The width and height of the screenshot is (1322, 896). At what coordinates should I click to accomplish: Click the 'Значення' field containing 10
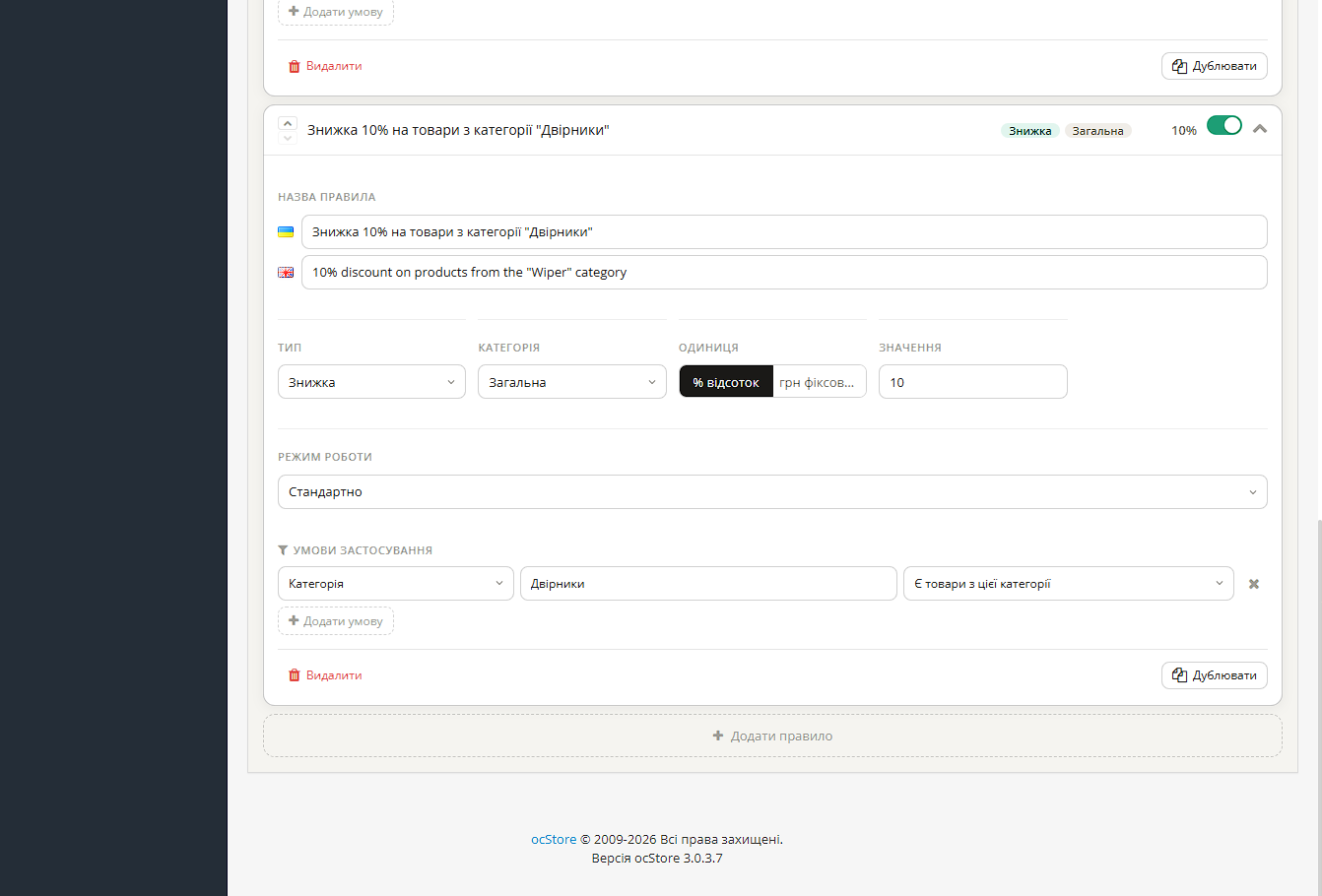pos(973,382)
